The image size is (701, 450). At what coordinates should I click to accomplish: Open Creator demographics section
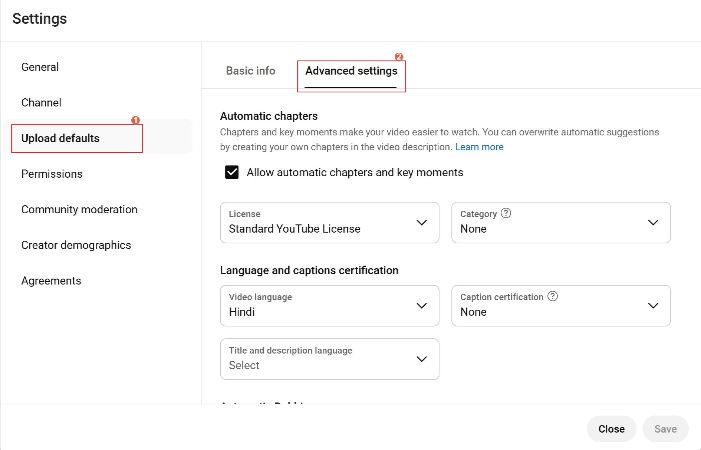pos(76,245)
